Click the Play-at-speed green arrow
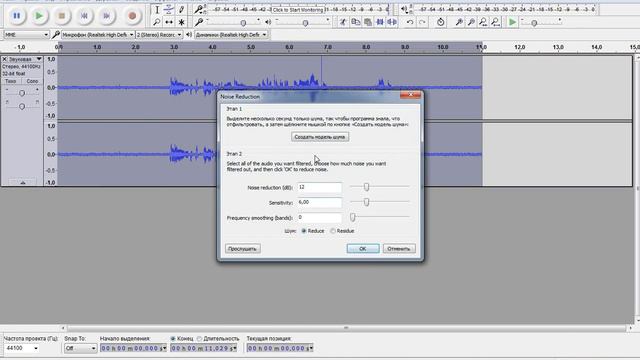This screenshot has height=360, width=640. pos(512,22)
